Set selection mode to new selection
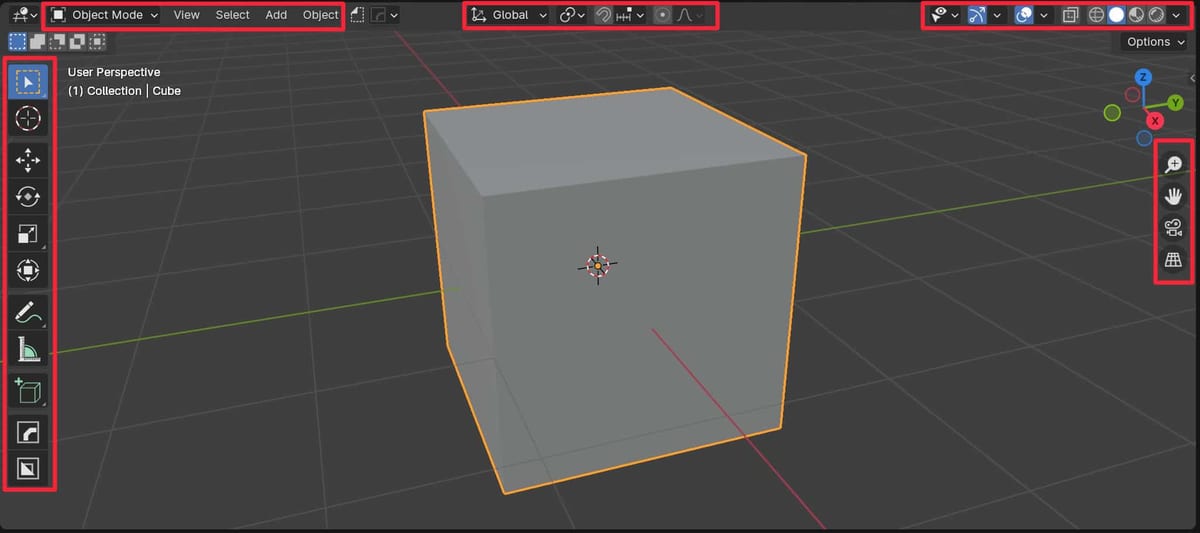Viewport: 1200px width, 533px height. pyautogui.click(x=17, y=42)
